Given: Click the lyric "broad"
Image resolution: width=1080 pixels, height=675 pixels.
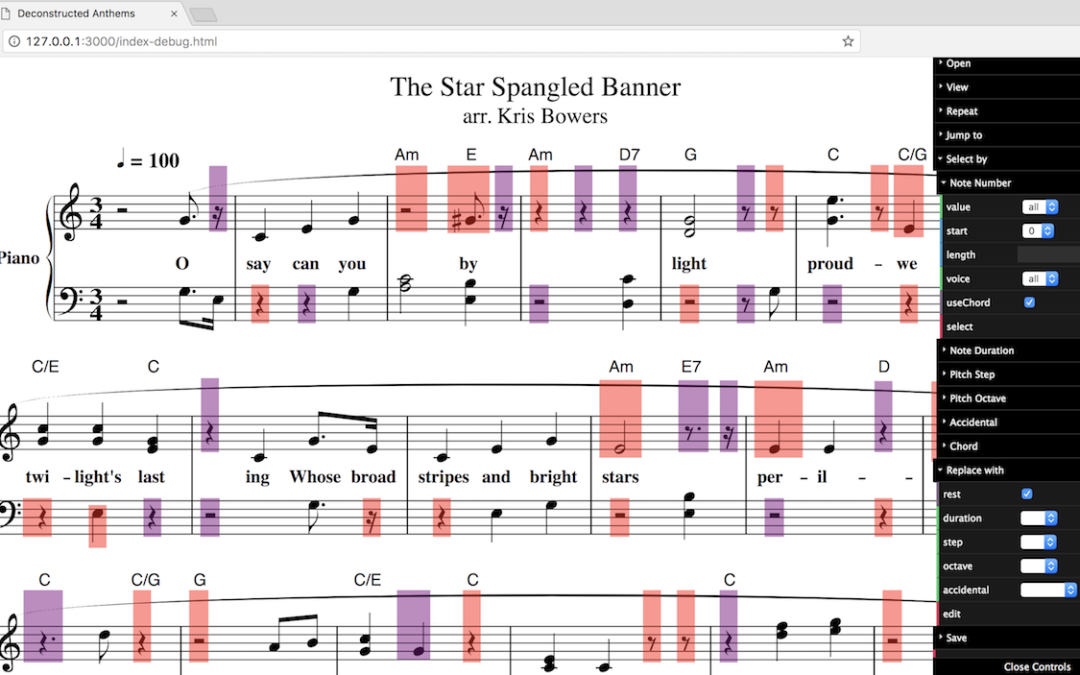Looking at the screenshot, I should pos(373,477).
